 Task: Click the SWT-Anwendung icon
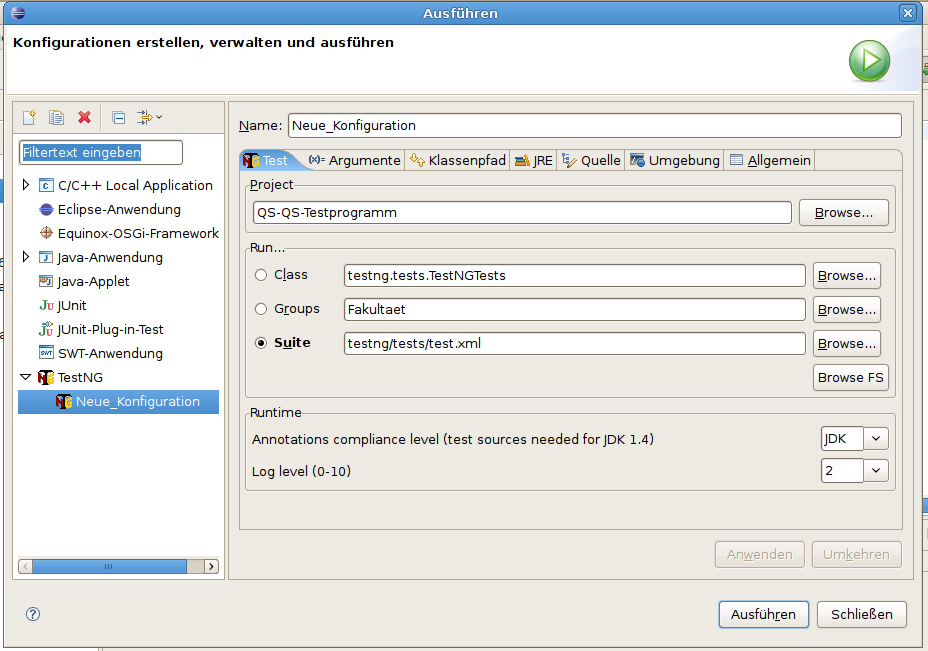coord(46,353)
